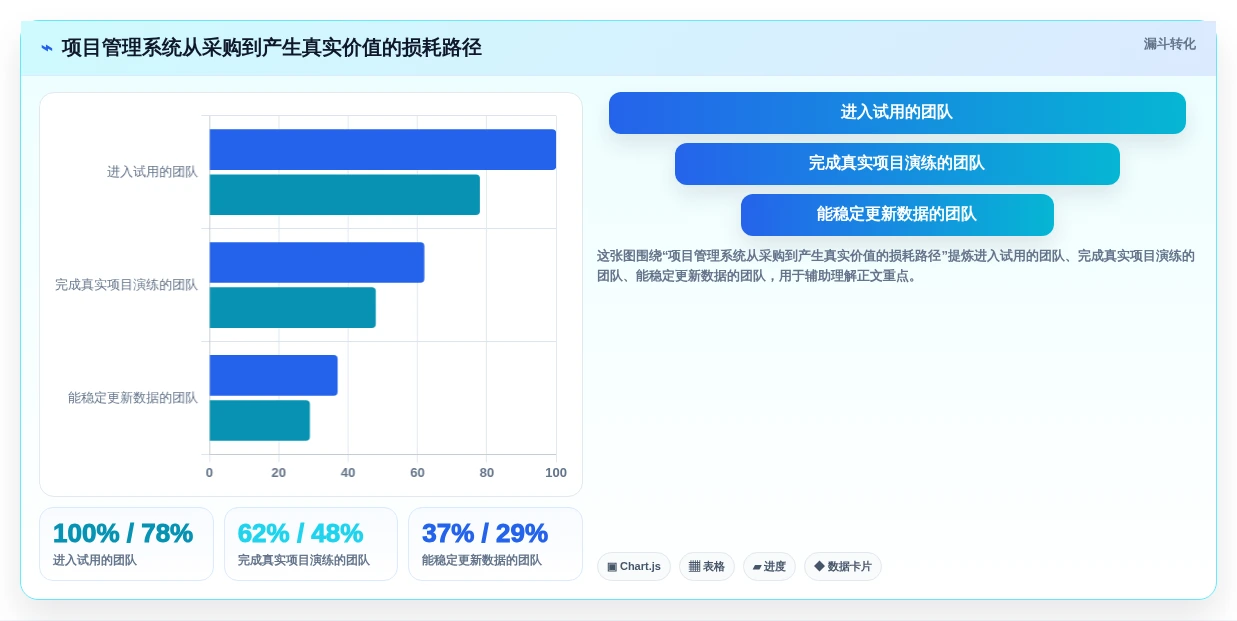Screen dimensions: 1237x621
Task: Click the blue bar for 进入试用的团队
Action: [383, 149]
